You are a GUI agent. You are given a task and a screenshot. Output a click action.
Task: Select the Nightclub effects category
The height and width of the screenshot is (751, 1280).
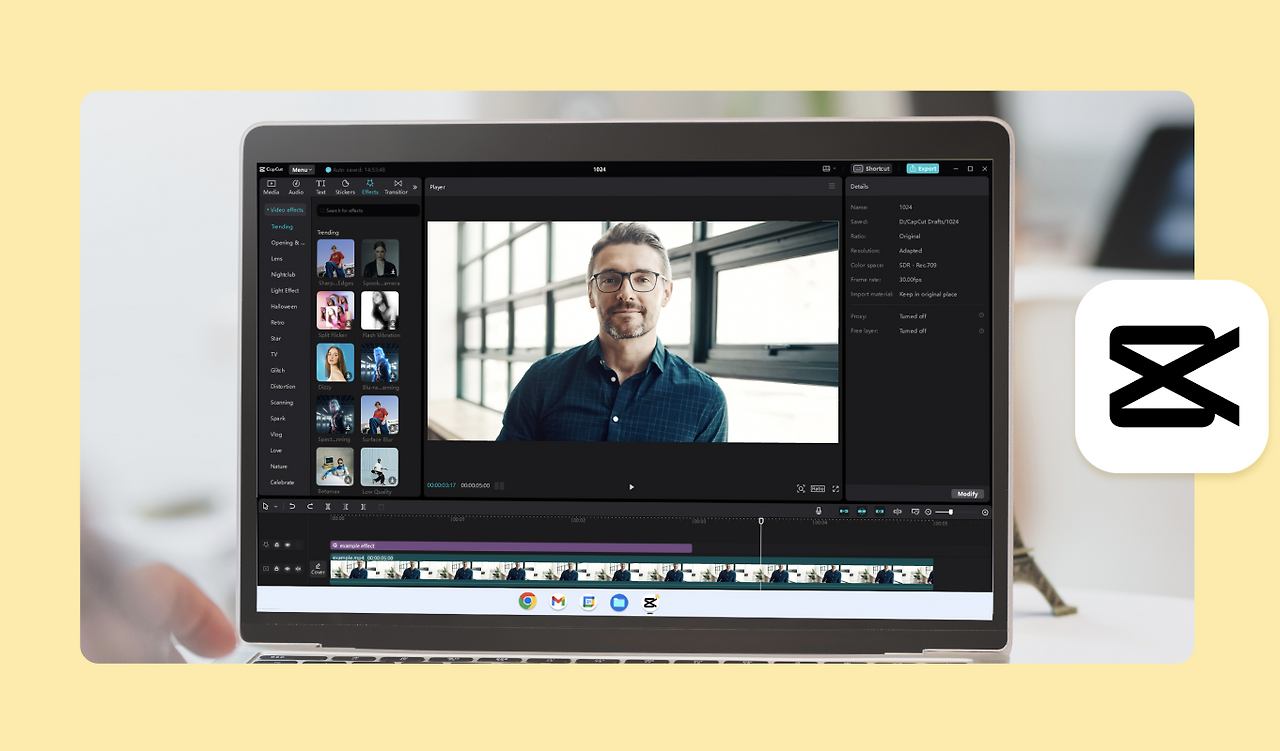pyautogui.click(x=283, y=275)
